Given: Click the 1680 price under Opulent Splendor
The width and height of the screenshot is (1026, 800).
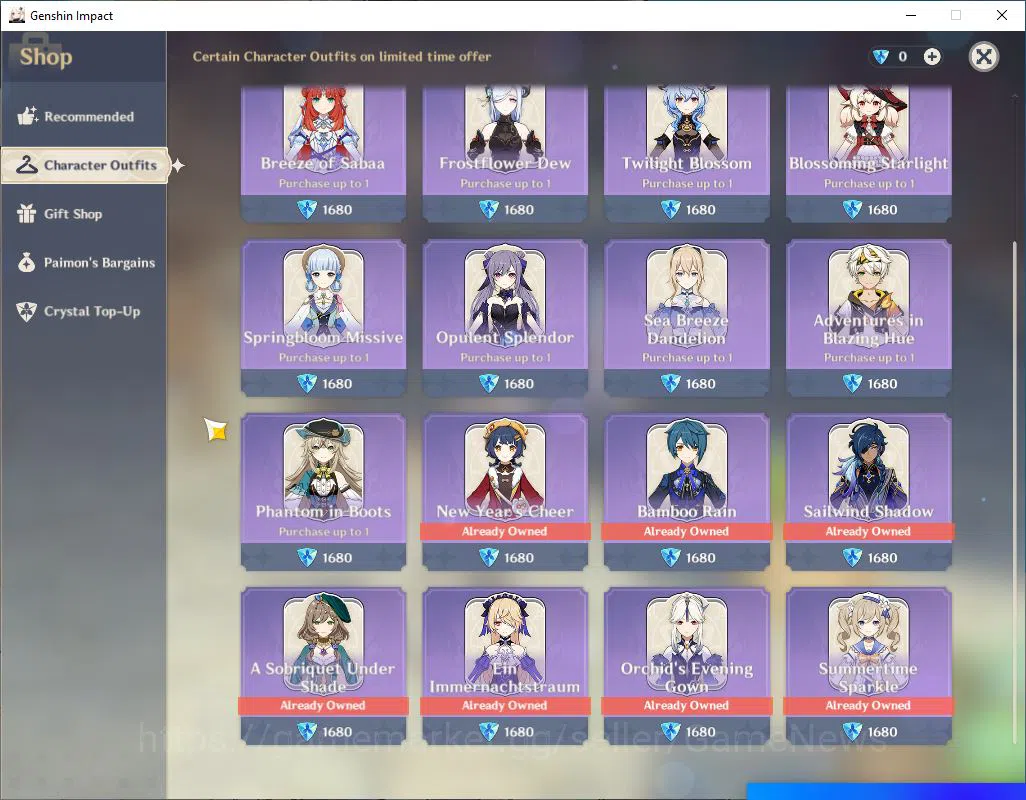Looking at the screenshot, I should point(505,383).
